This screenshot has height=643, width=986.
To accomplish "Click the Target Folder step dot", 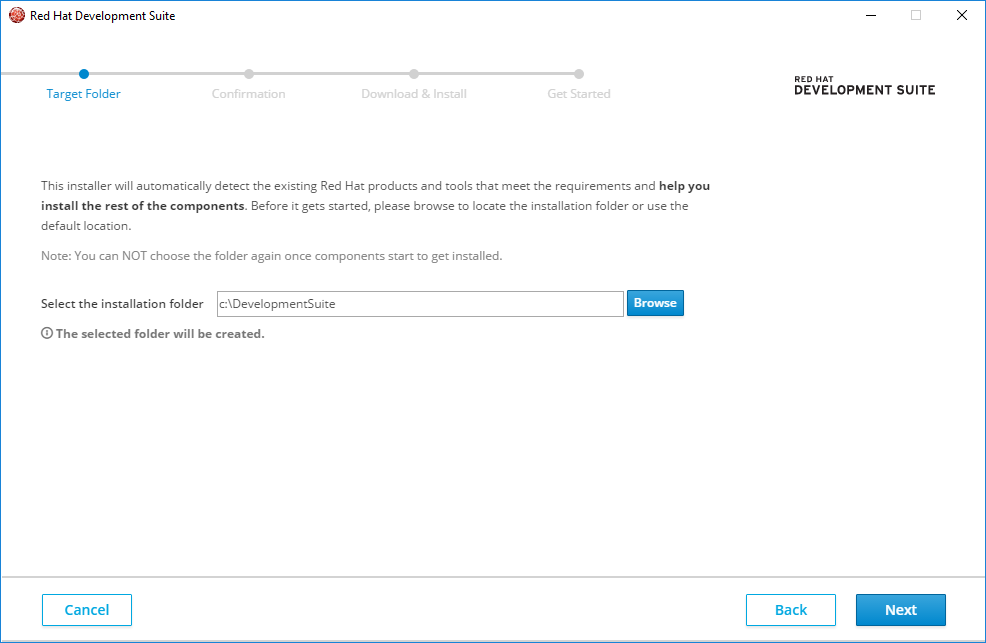I will [84, 73].
